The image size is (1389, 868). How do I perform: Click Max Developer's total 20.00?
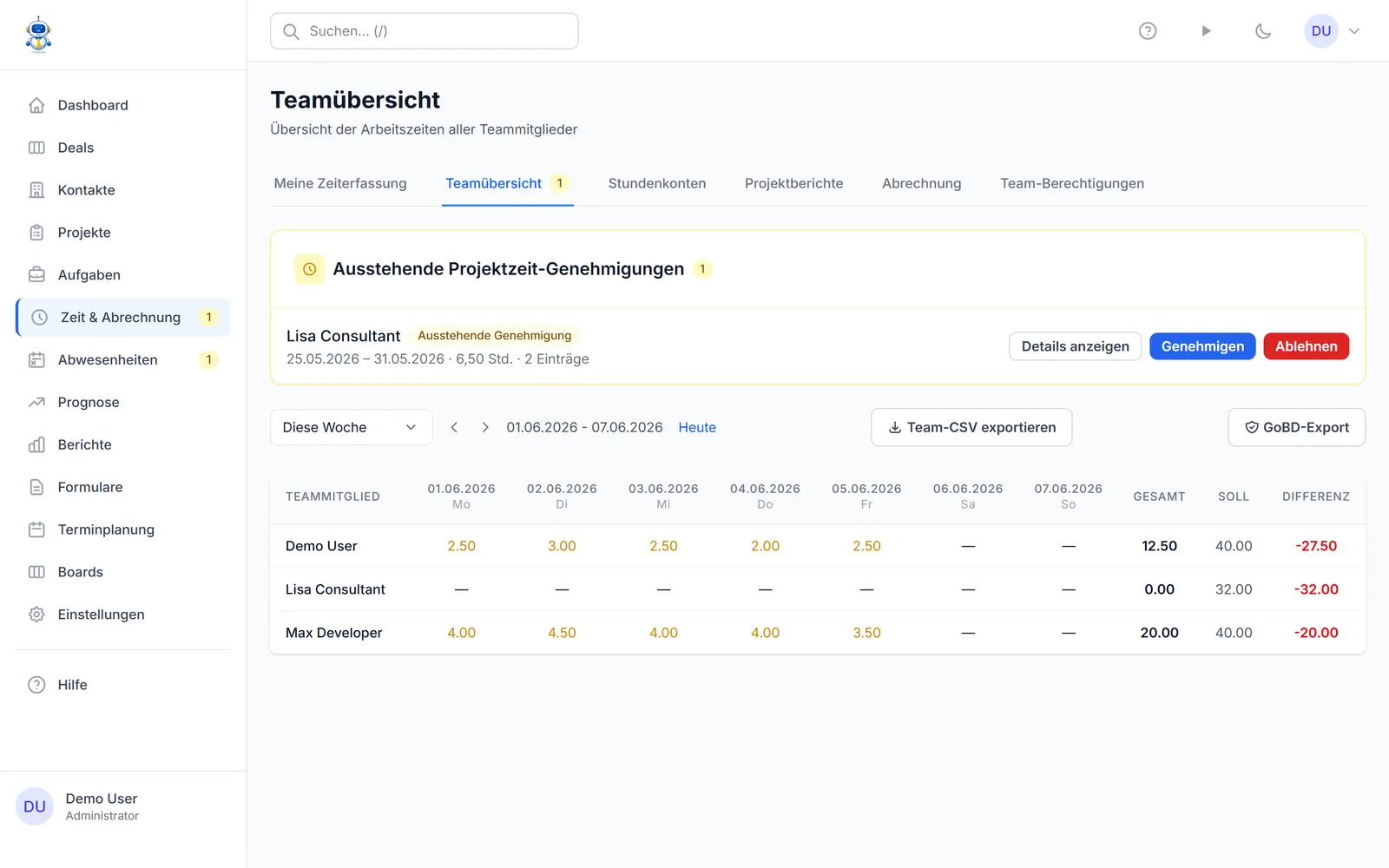point(1159,633)
